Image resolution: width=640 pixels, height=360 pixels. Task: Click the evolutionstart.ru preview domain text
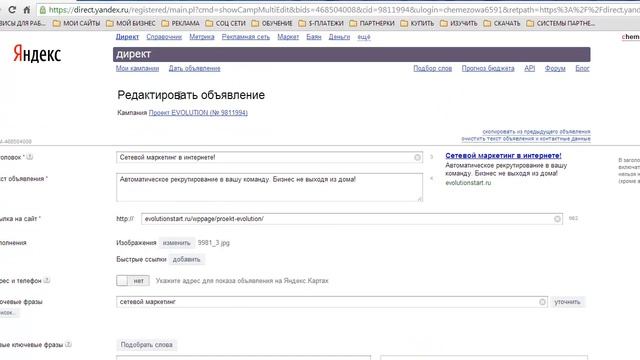click(x=468, y=183)
